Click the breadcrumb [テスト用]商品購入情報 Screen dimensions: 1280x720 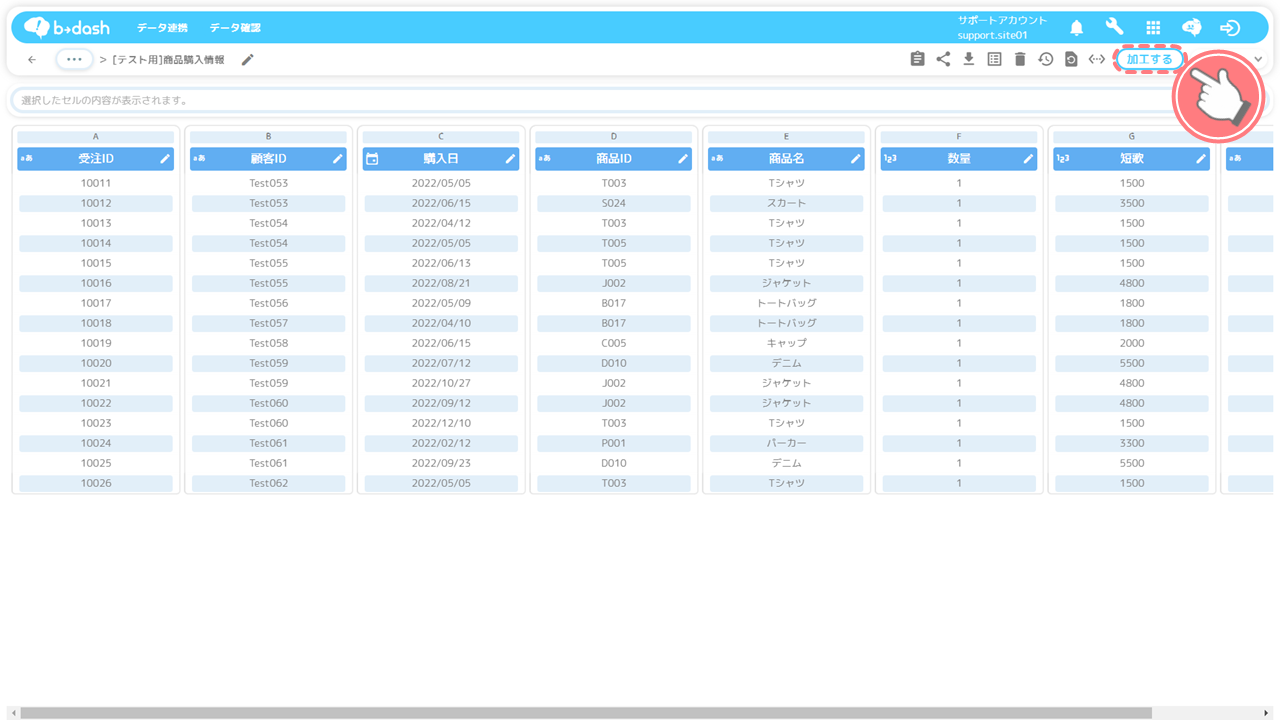(x=168, y=60)
